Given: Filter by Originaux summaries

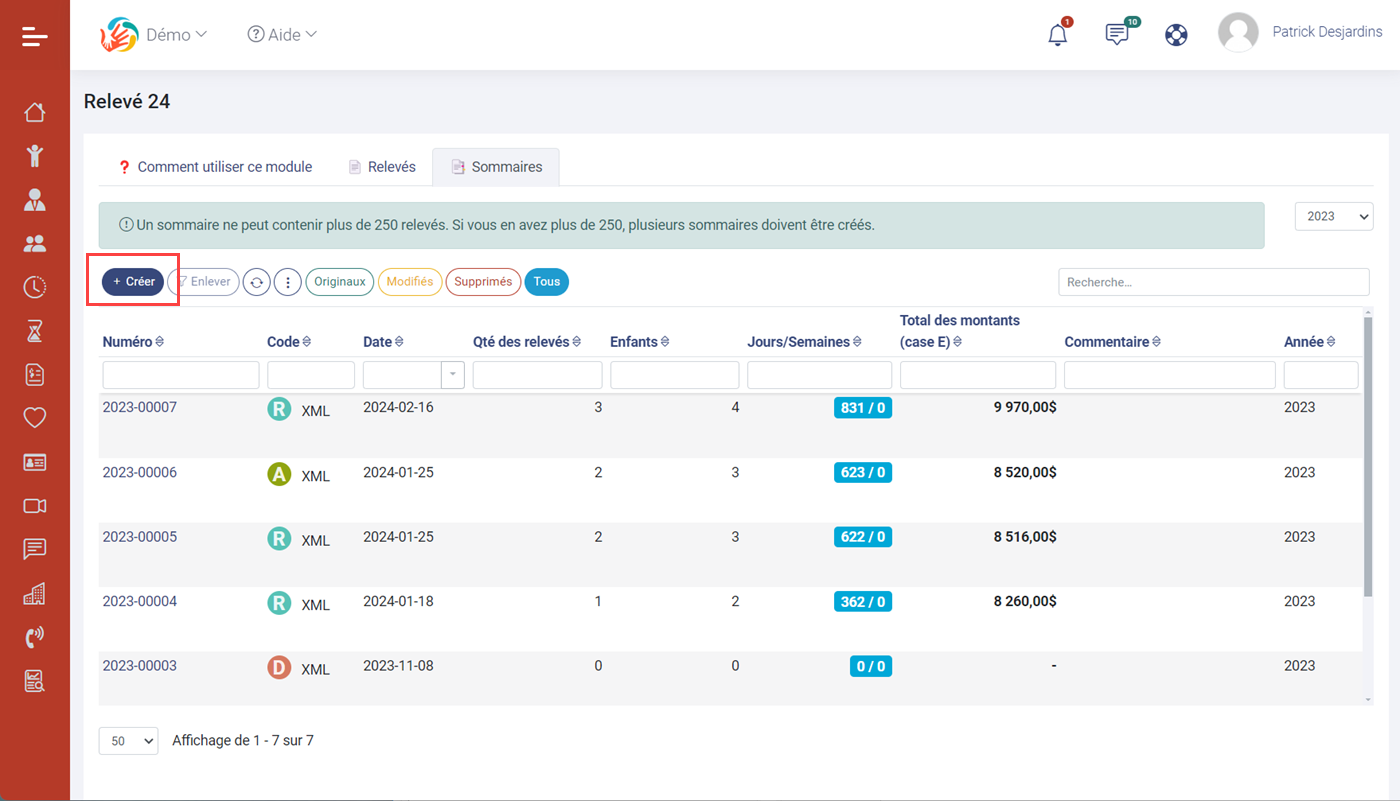Looking at the screenshot, I should tap(340, 282).
